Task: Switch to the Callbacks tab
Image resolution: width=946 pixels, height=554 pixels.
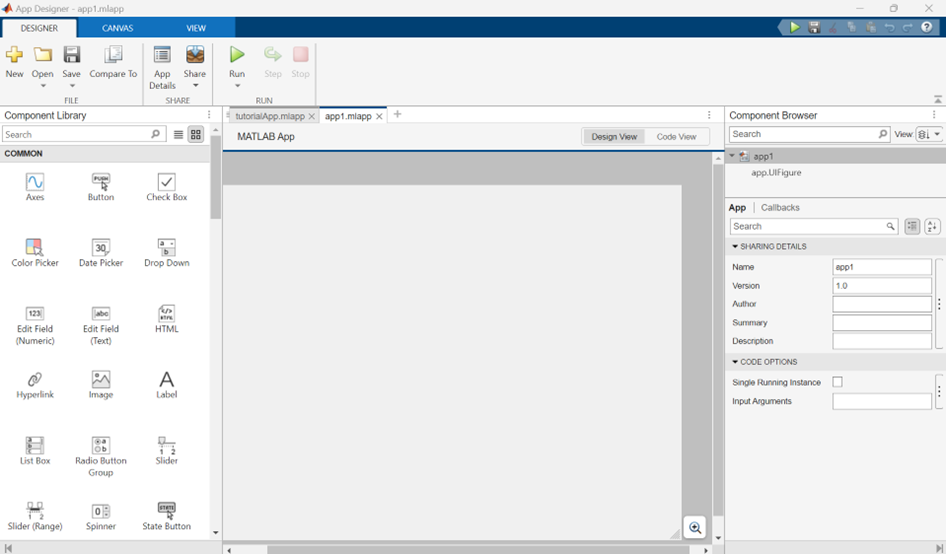Action: 780,207
